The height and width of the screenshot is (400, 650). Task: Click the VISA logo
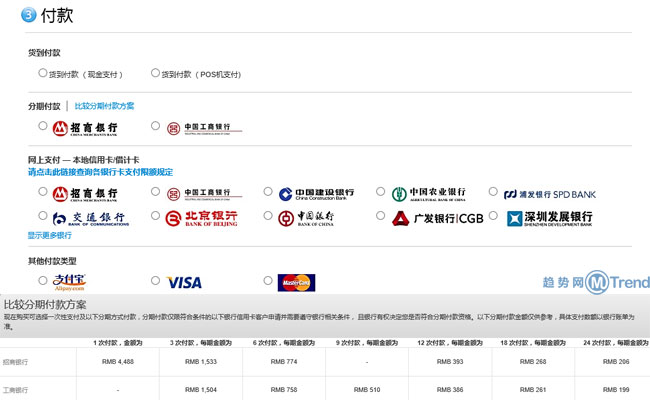pyautogui.click(x=184, y=283)
